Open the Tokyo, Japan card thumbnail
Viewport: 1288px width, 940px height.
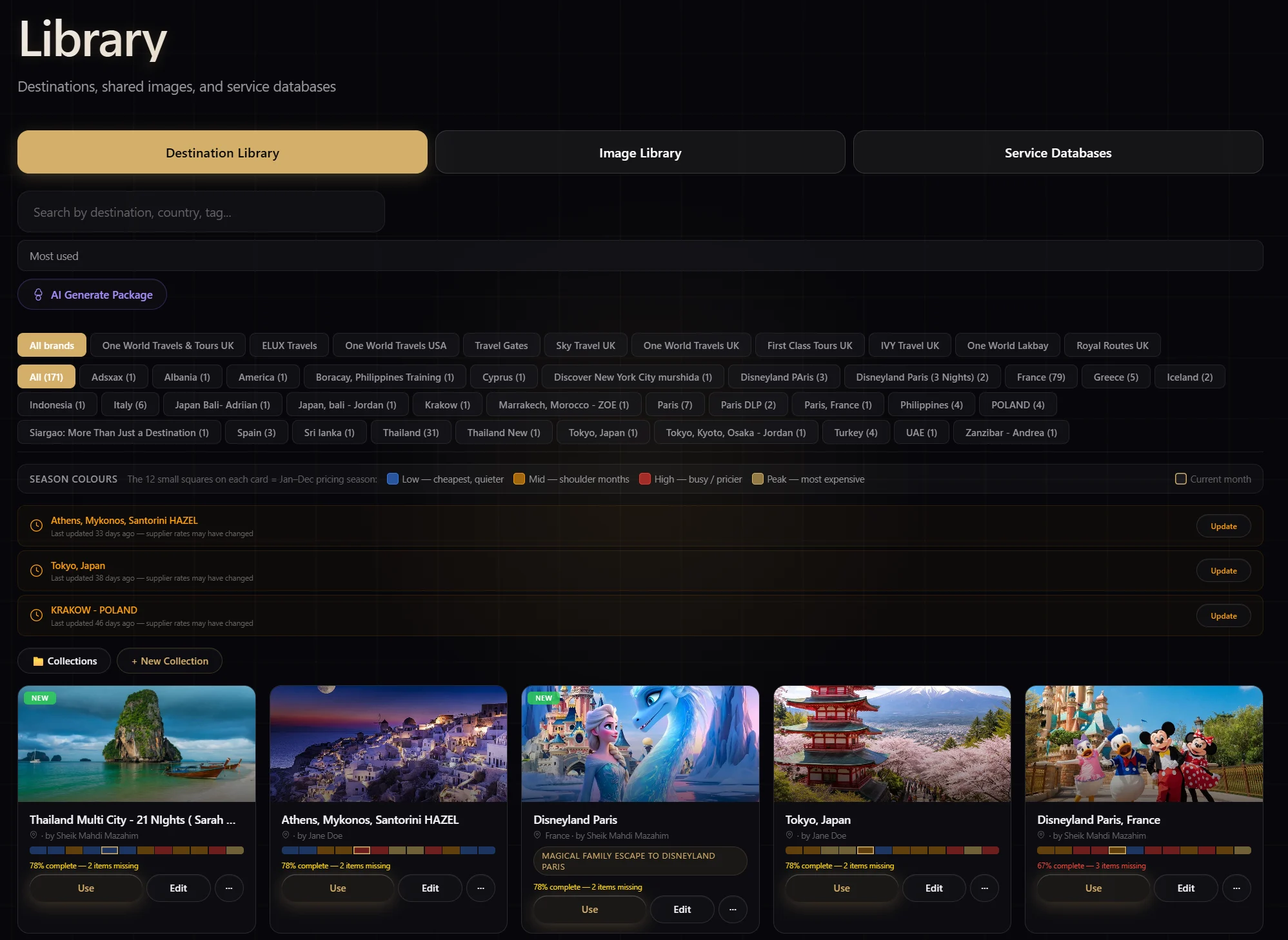[892, 744]
